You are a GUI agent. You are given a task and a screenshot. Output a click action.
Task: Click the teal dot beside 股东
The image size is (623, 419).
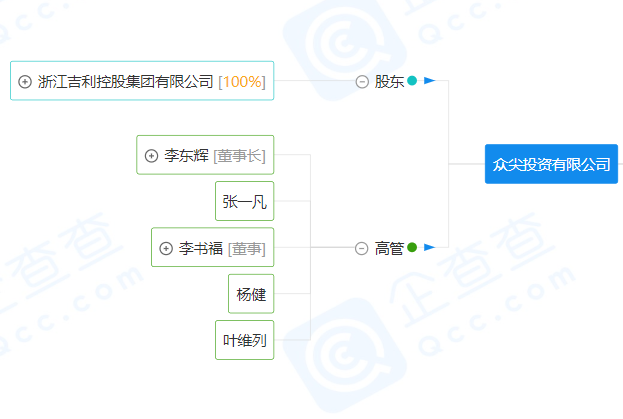pyautogui.click(x=412, y=81)
